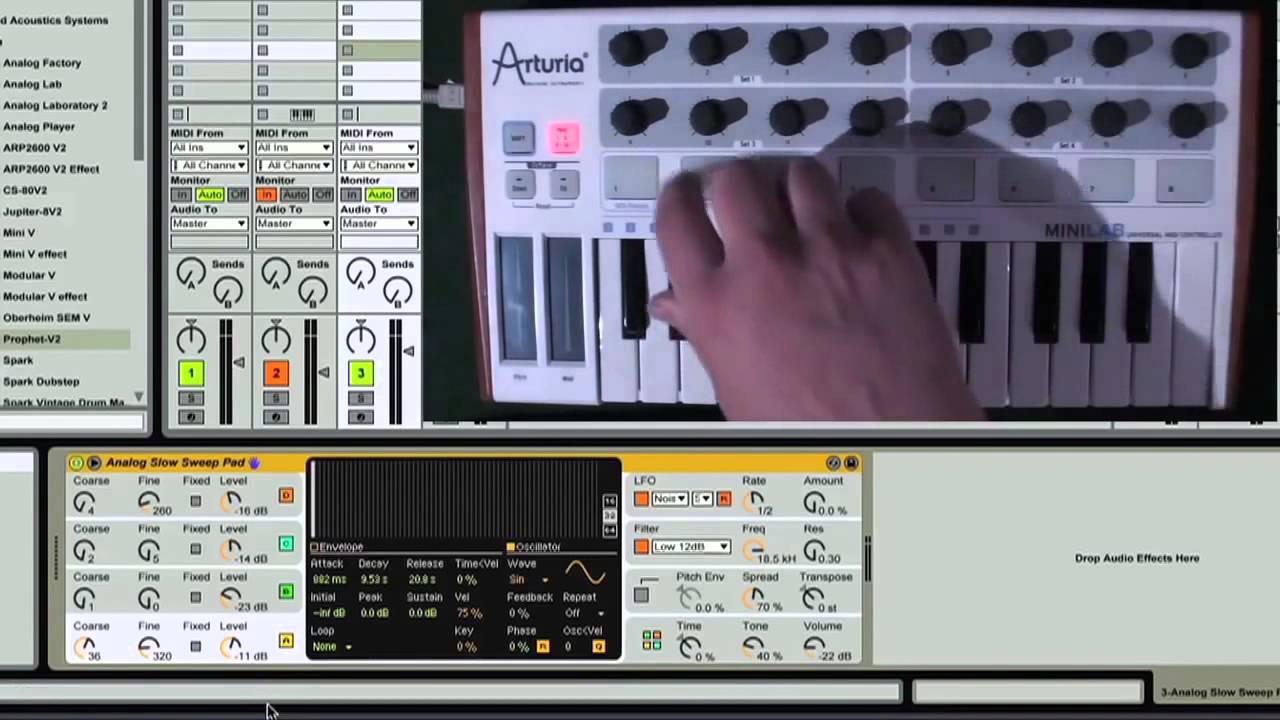
Task: Arm track 1 for recording
Action: click(x=191, y=417)
